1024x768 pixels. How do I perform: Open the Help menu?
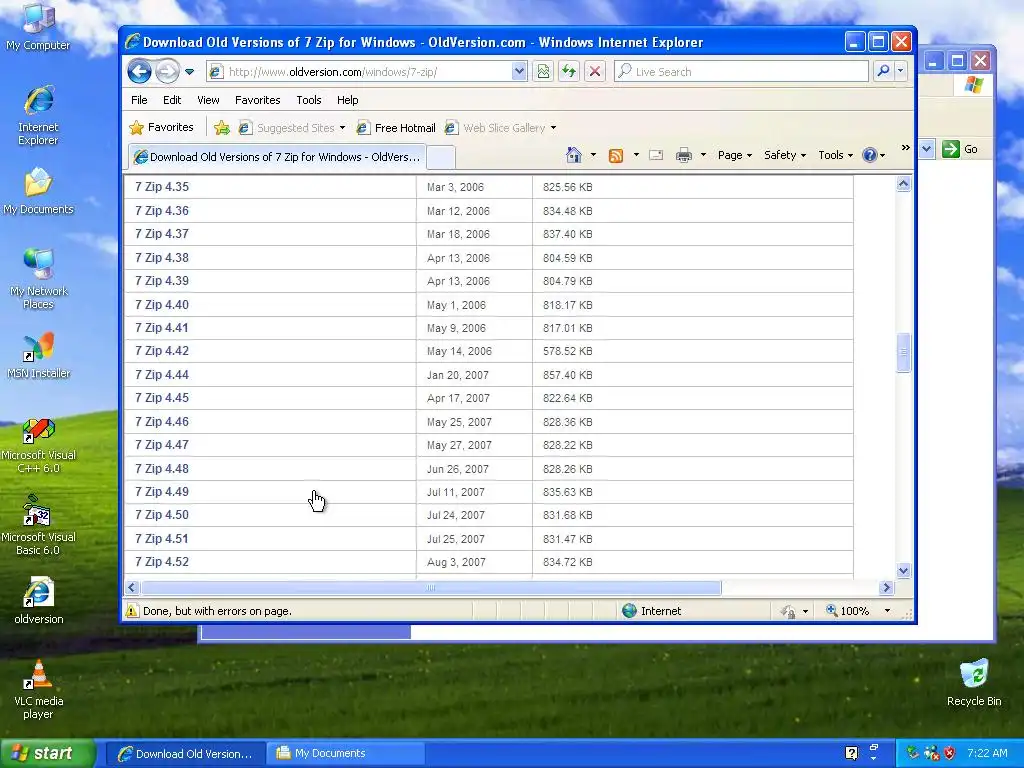pos(347,100)
